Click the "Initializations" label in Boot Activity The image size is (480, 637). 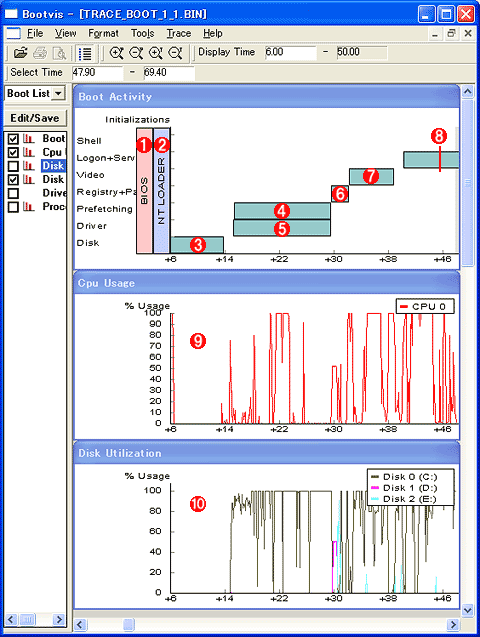click(137, 120)
